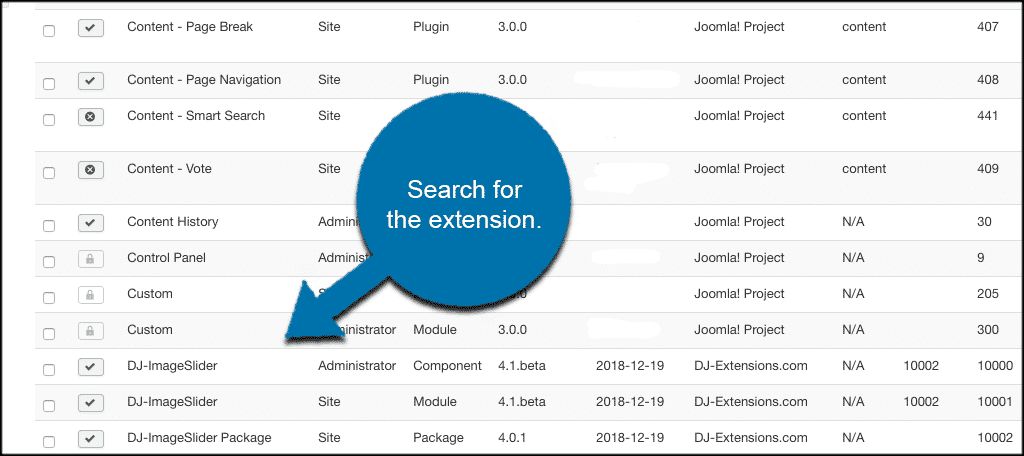
Task: Click "DJ-ImageSlider" name in the Component row
Action: (x=172, y=366)
